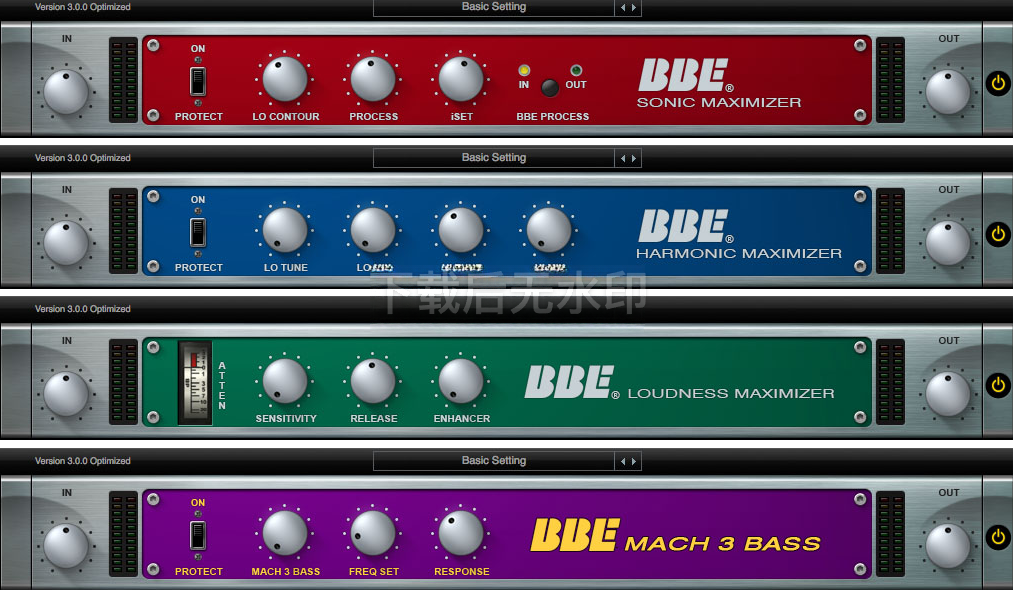Select previous preset on Harmonic Maximizer
This screenshot has width=1013, height=590.
click(623, 158)
